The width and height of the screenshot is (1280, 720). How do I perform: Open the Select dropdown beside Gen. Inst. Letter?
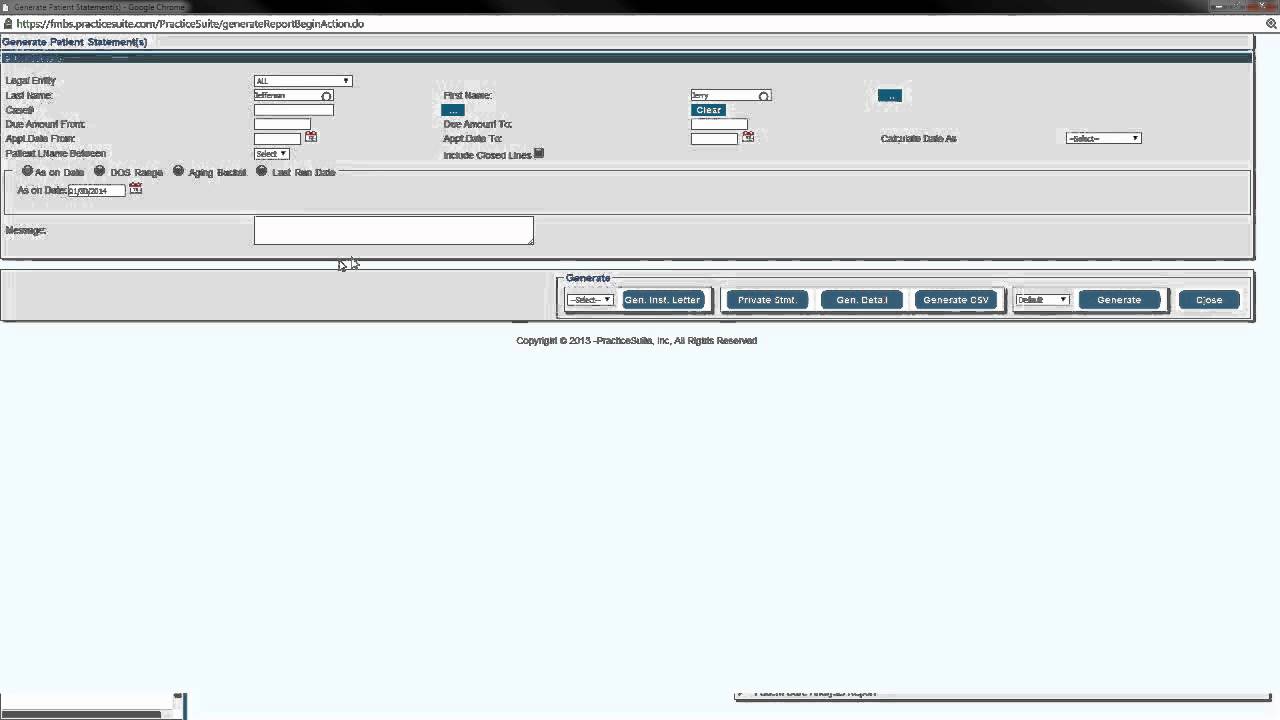(590, 300)
